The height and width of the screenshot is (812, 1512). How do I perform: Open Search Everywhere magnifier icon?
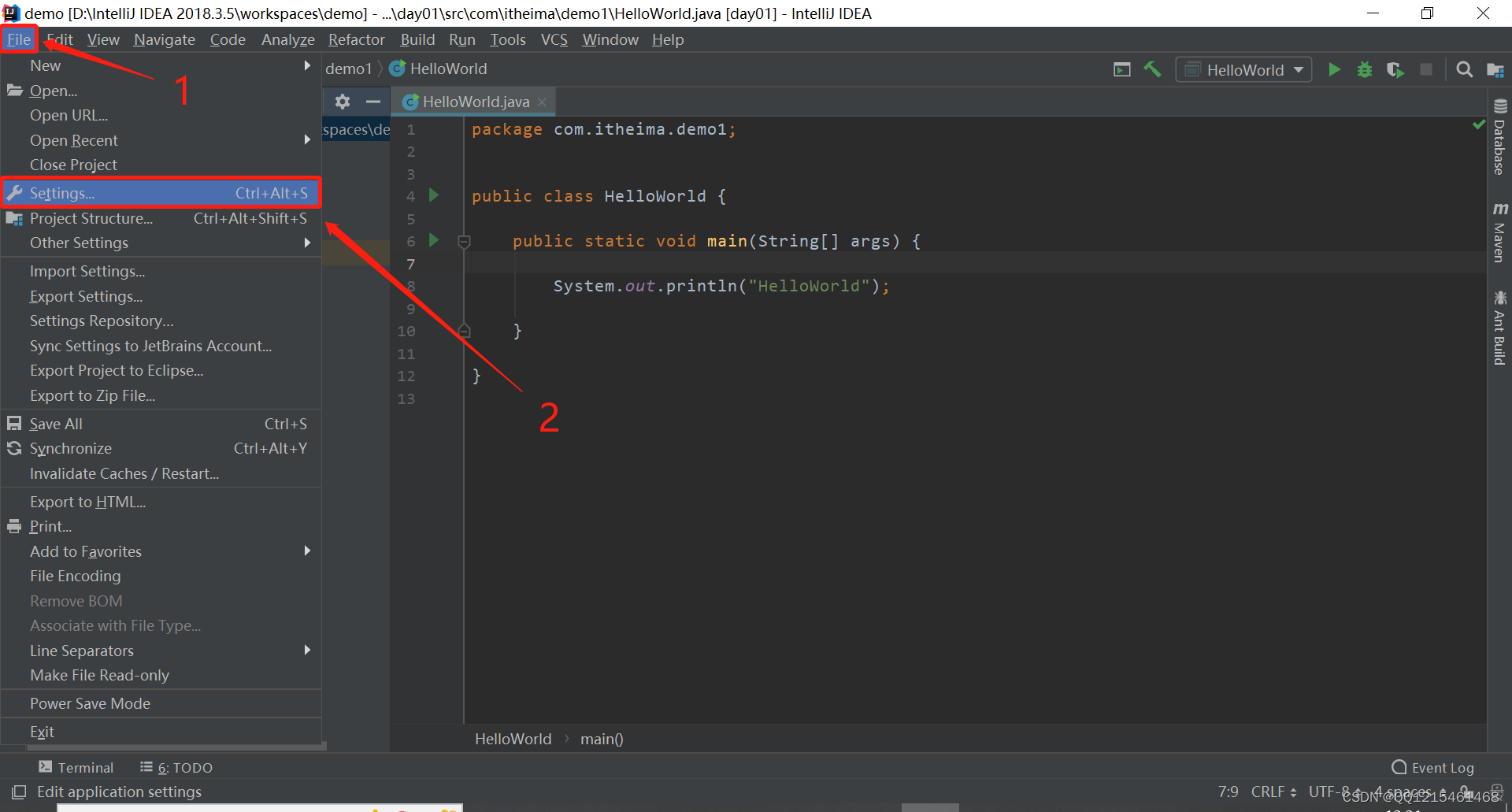(x=1464, y=69)
